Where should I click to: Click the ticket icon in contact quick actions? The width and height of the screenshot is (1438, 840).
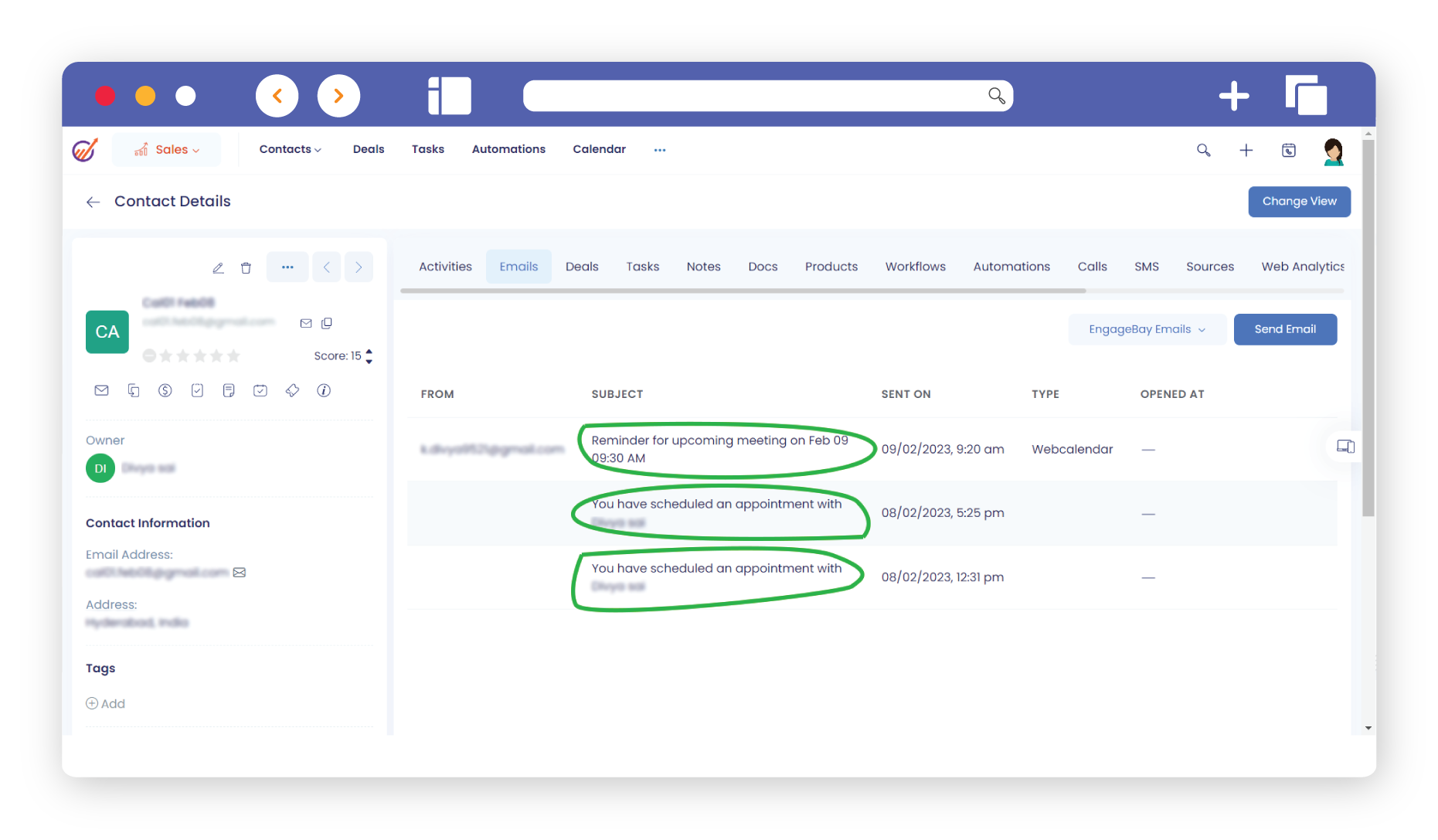pos(292,390)
